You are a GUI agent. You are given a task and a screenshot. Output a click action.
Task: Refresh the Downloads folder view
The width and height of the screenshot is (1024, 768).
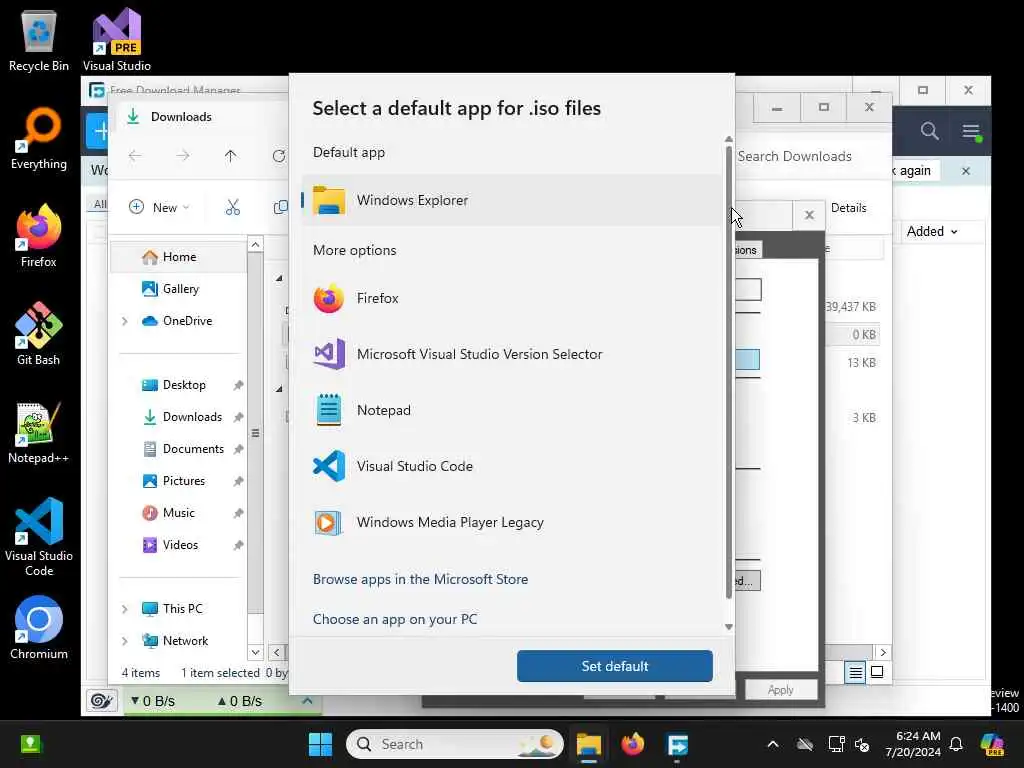click(279, 156)
